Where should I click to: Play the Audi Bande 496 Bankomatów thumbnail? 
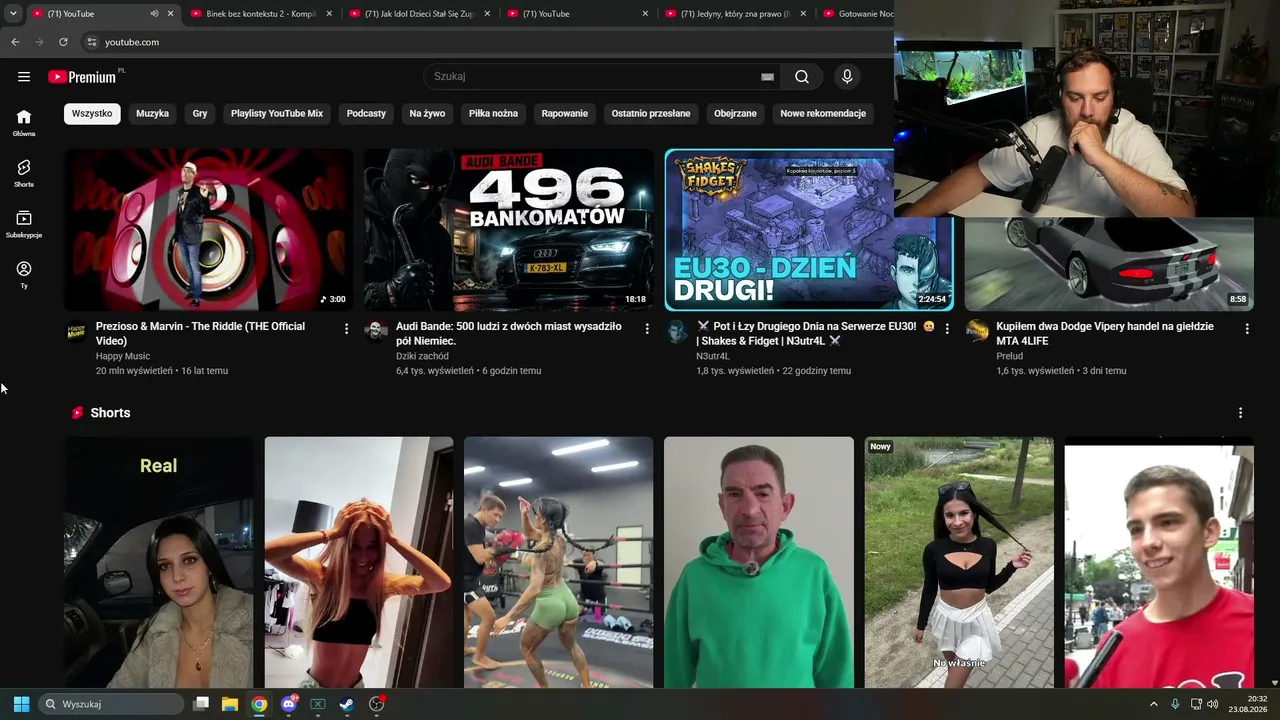click(509, 230)
